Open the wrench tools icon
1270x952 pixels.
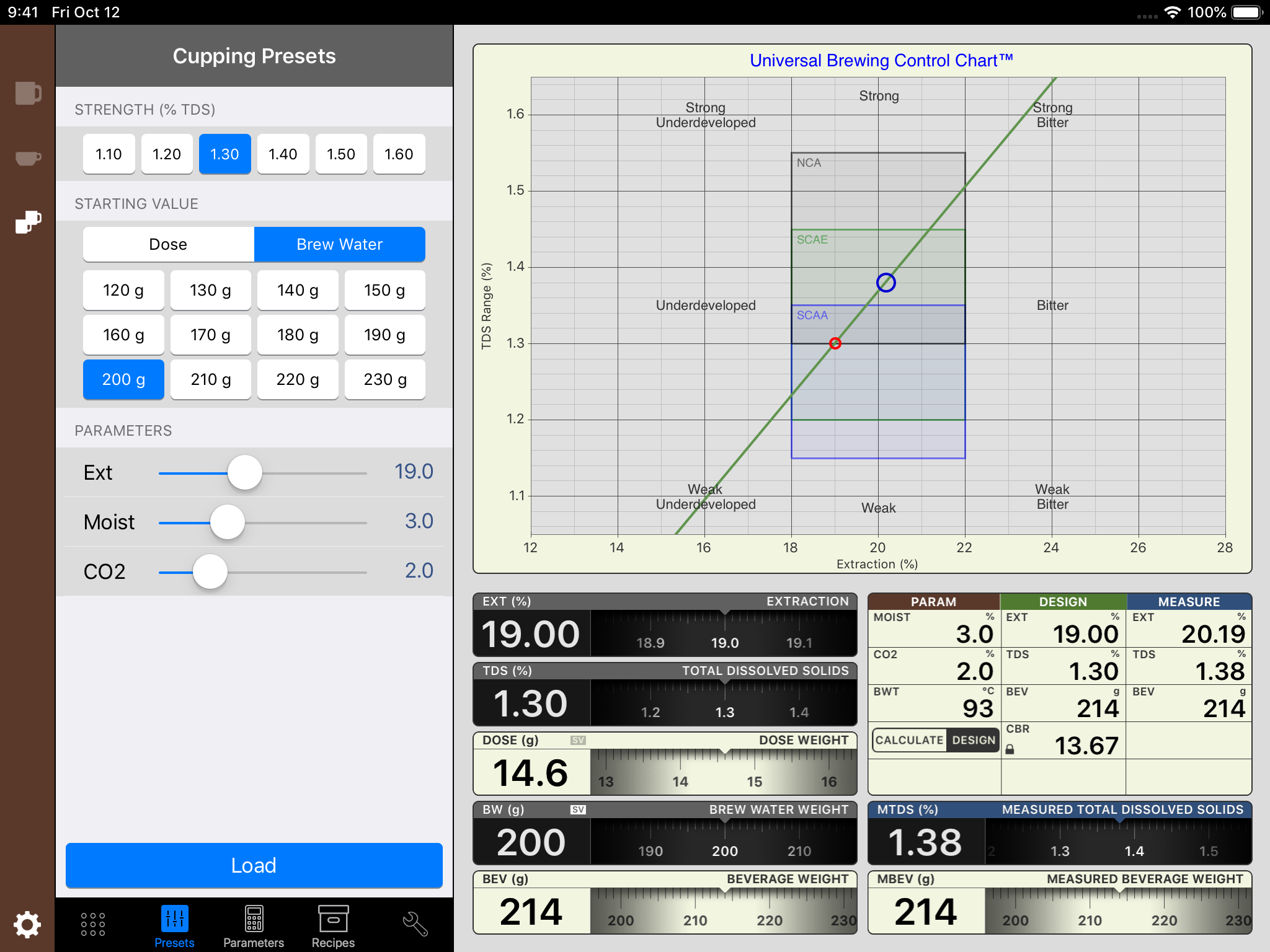coord(415,923)
